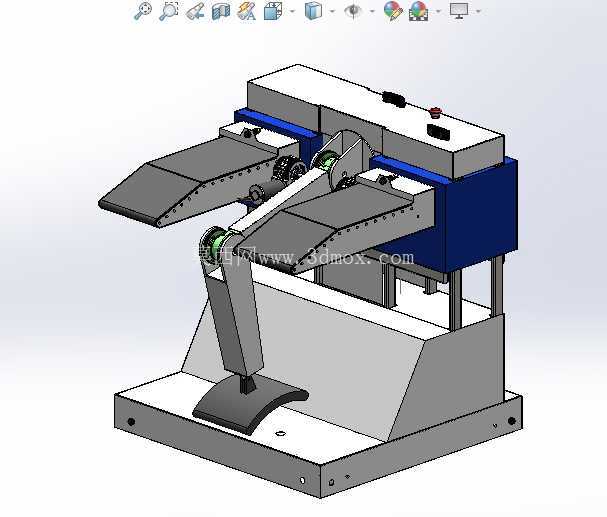
Task: Click the Edit Appearance icon
Action: (393, 11)
